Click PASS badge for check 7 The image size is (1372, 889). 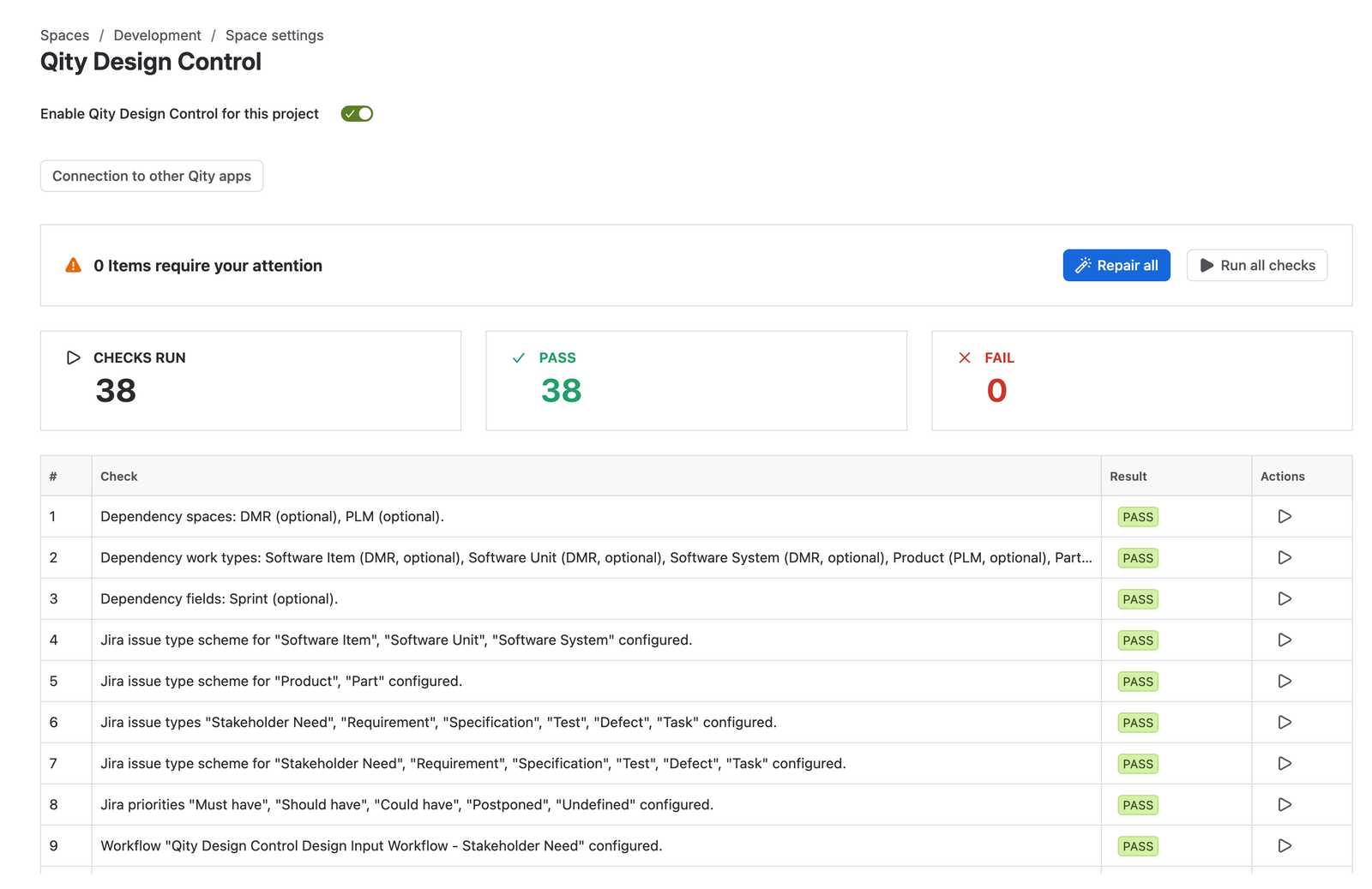1138,764
